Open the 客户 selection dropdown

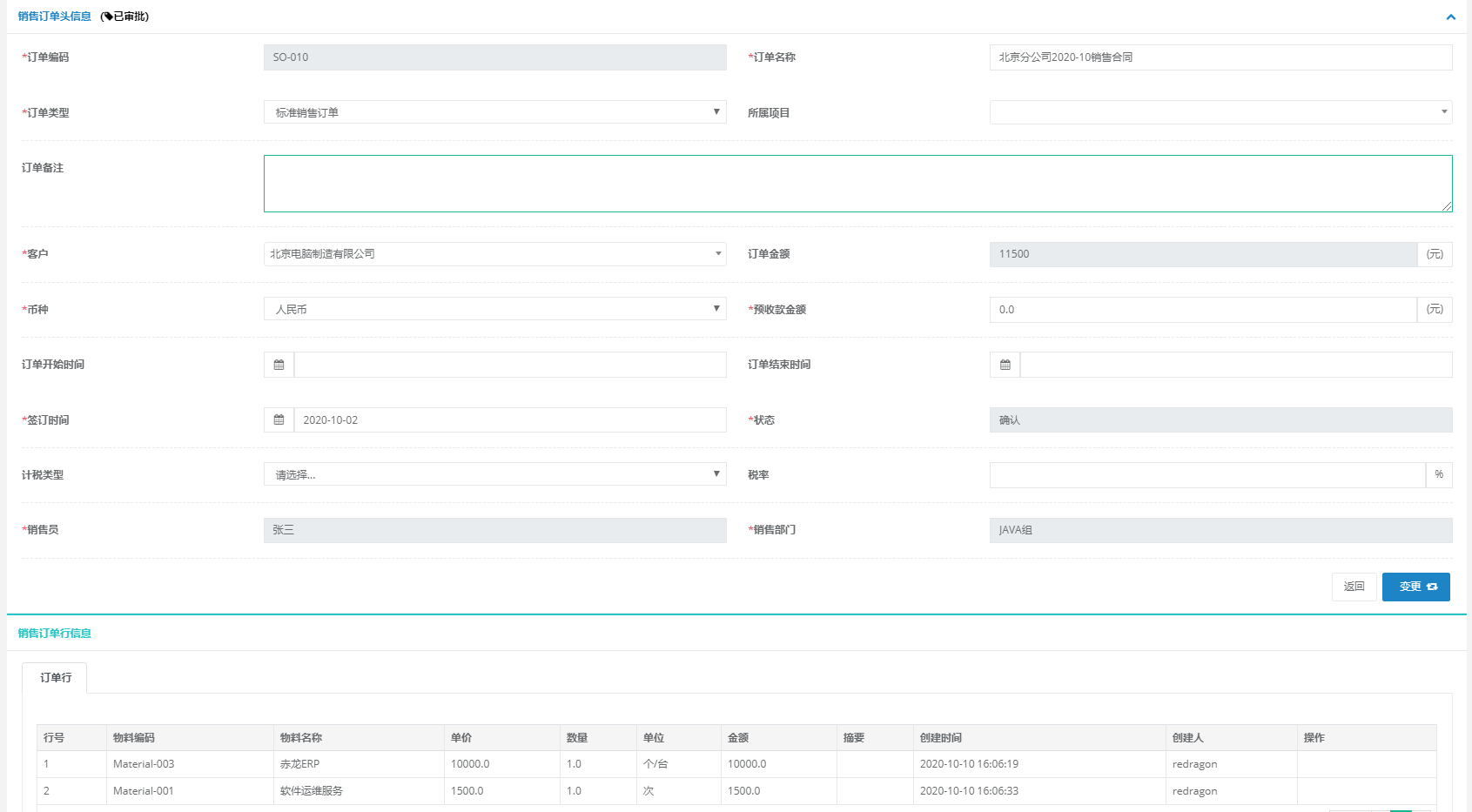tap(494, 254)
